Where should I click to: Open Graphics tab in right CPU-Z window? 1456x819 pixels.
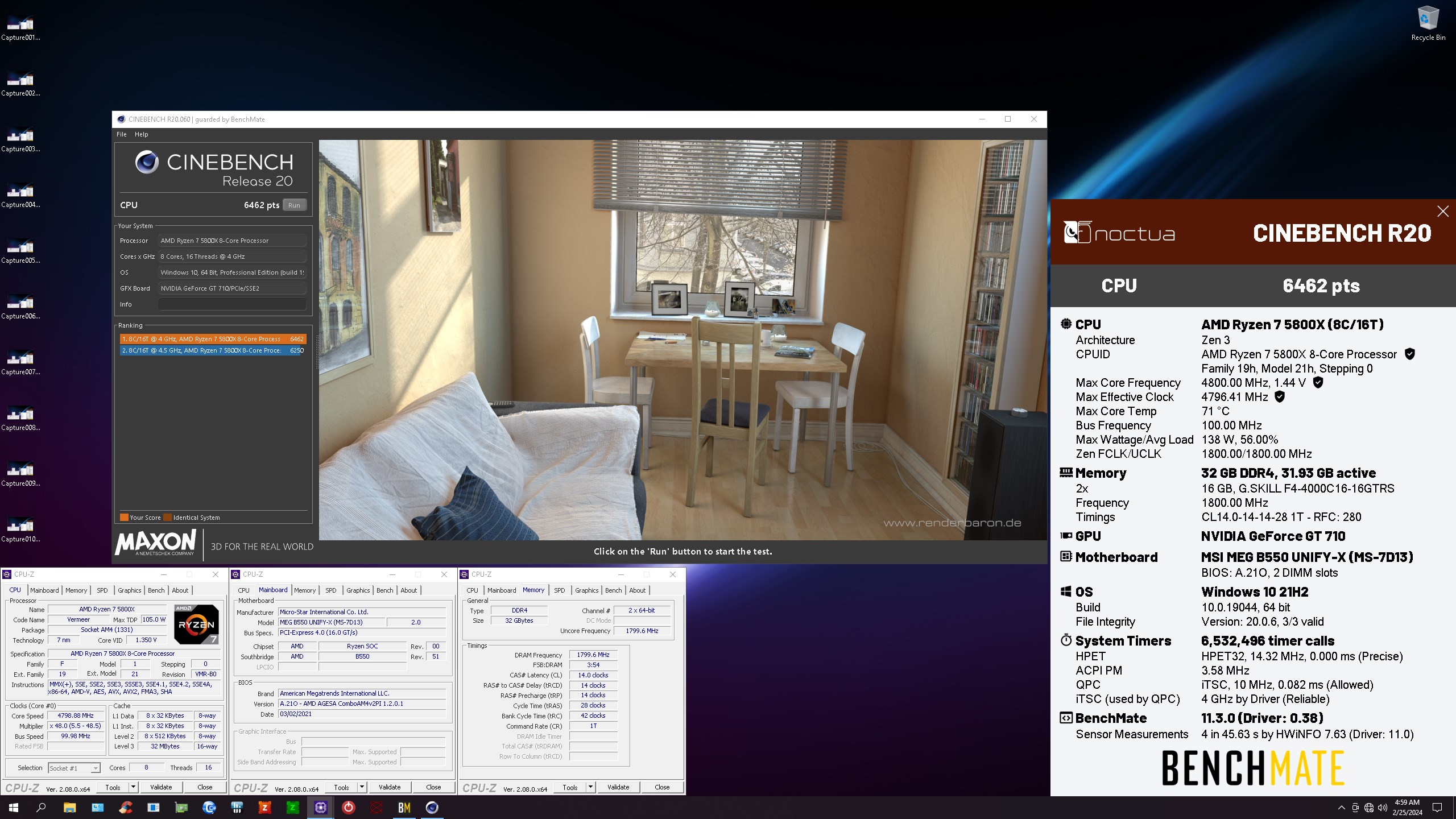click(x=587, y=590)
